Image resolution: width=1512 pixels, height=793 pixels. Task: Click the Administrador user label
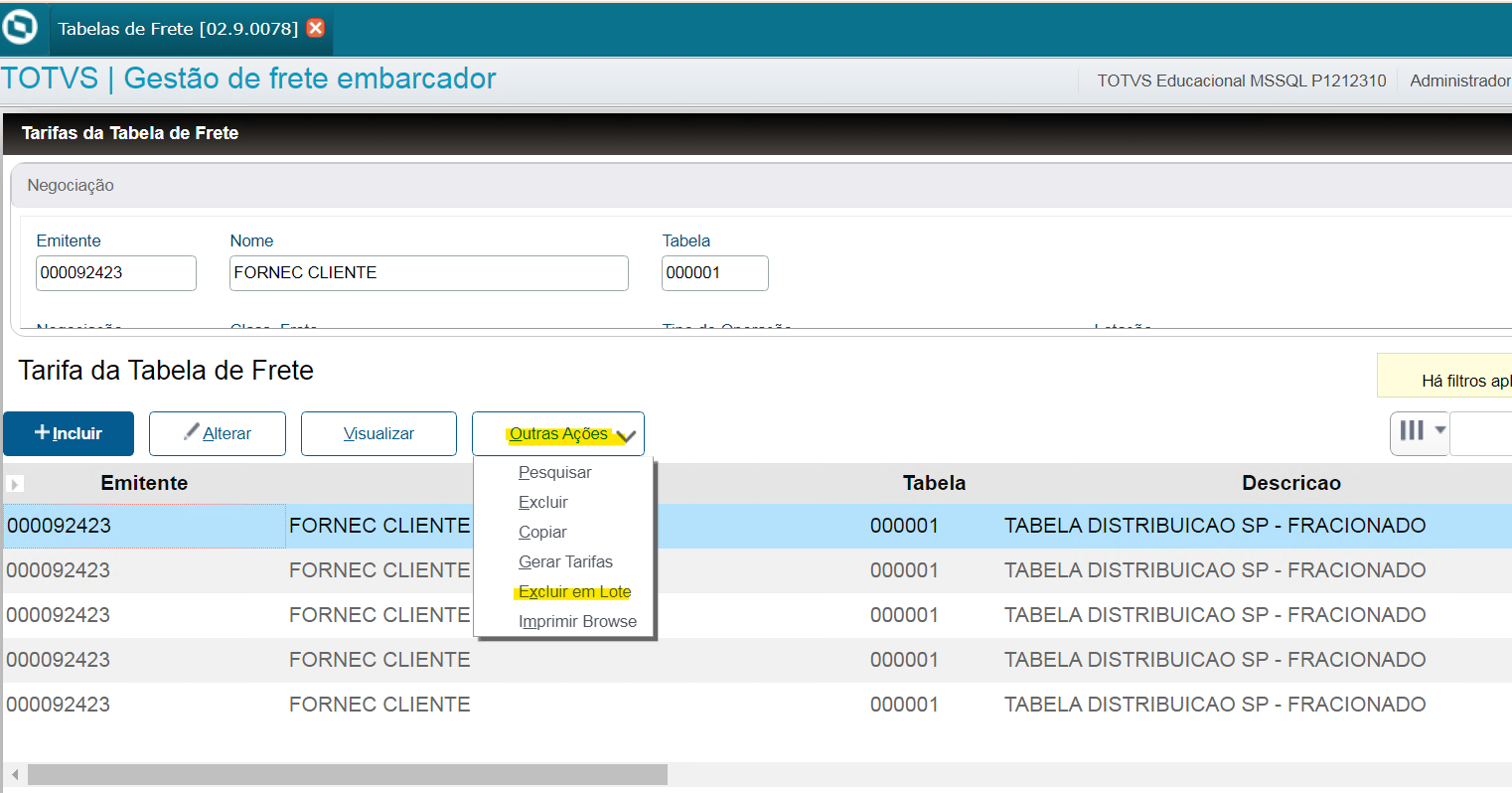[x=1460, y=80]
